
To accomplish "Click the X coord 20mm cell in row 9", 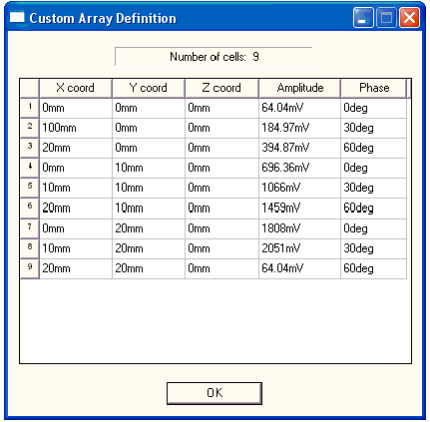I will coord(76,269).
